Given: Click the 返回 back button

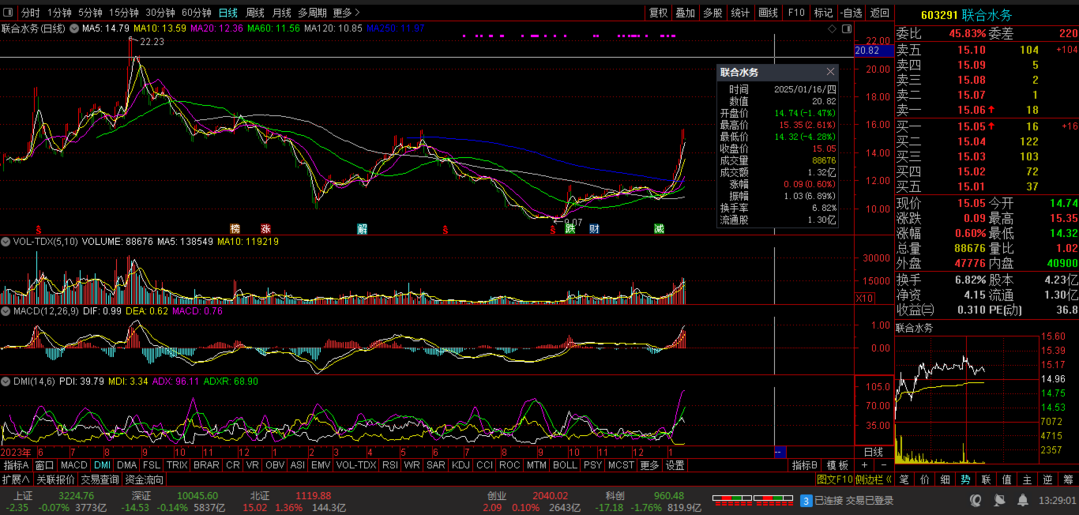Looking at the screenshot, I should 879,13.
